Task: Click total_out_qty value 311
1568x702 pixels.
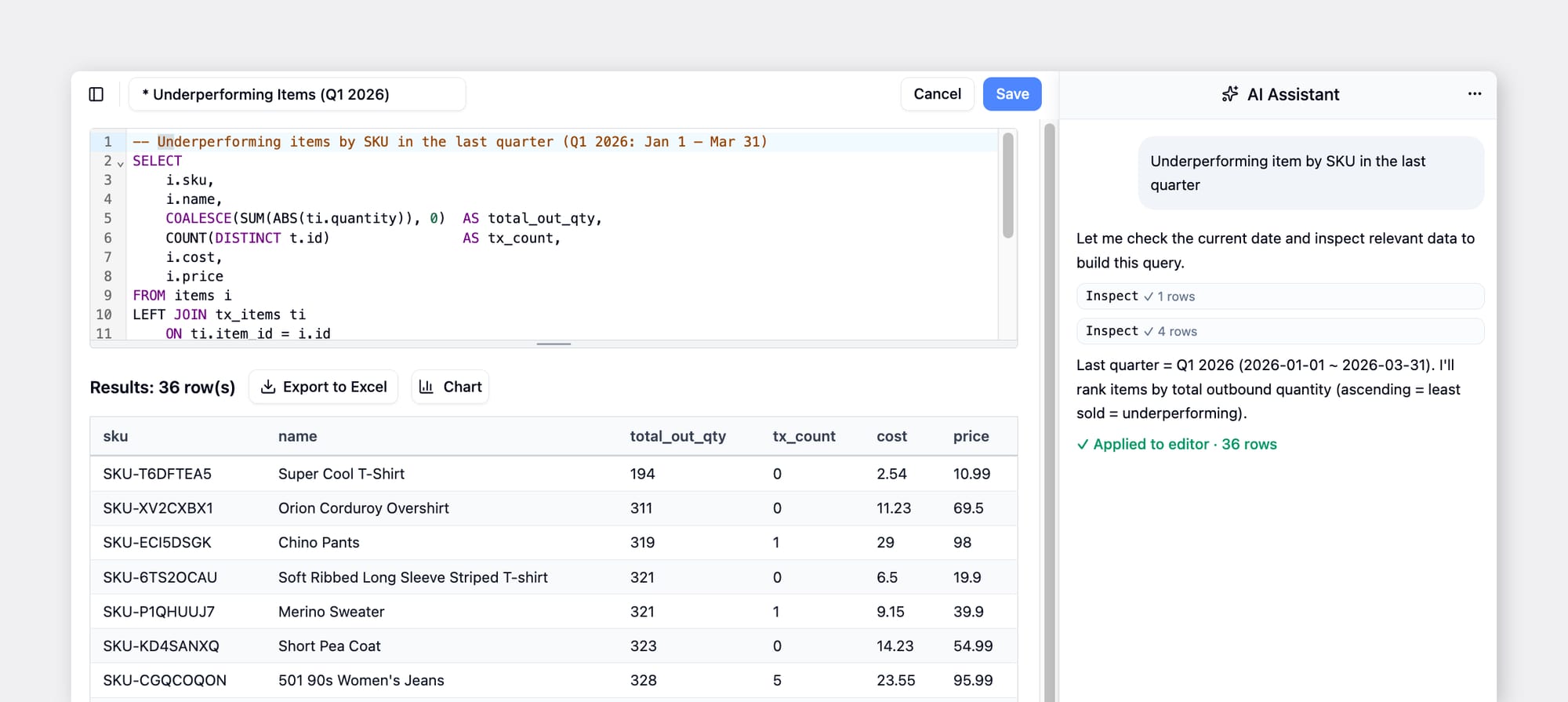Action: [x=641, y=508]
